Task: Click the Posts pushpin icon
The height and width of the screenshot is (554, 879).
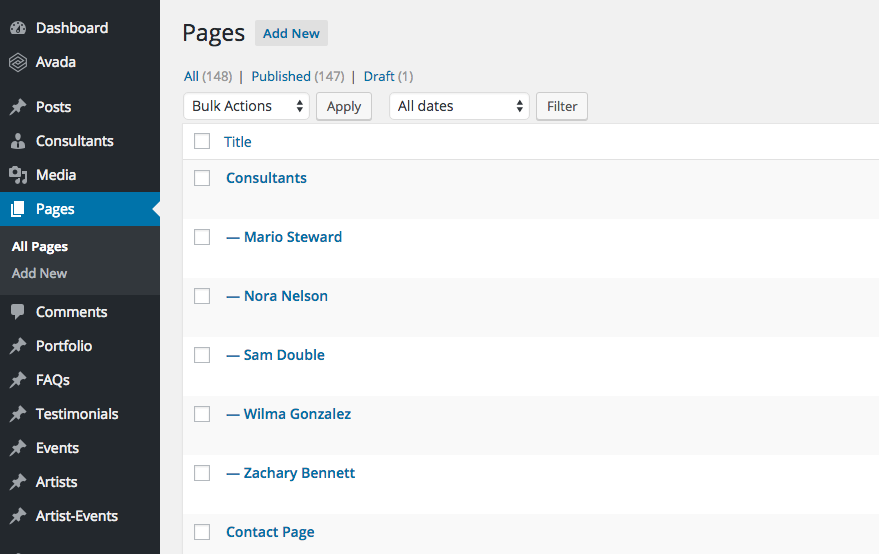Action: tap(18, 107)
